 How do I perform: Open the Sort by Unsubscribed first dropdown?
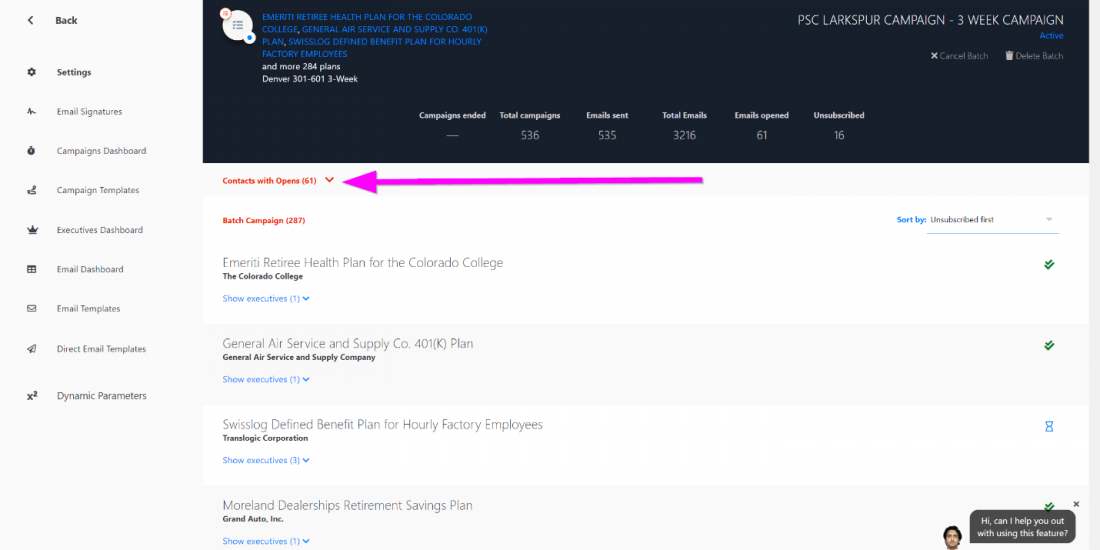(x=992, y=220)
